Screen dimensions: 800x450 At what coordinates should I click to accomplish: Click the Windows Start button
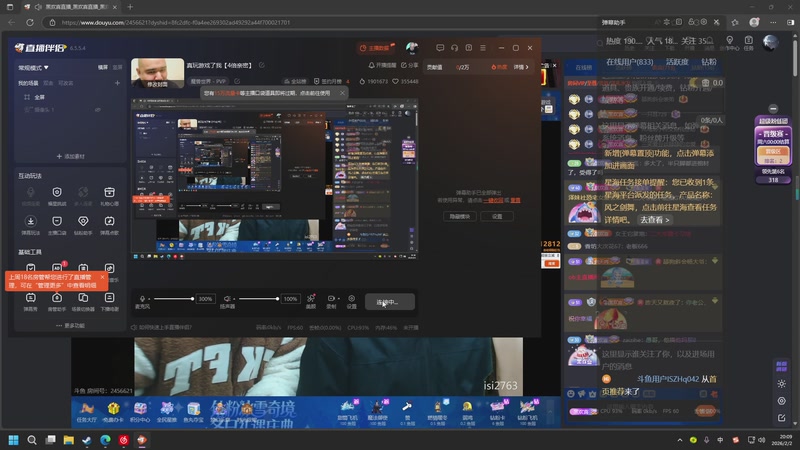coord(14,440)
